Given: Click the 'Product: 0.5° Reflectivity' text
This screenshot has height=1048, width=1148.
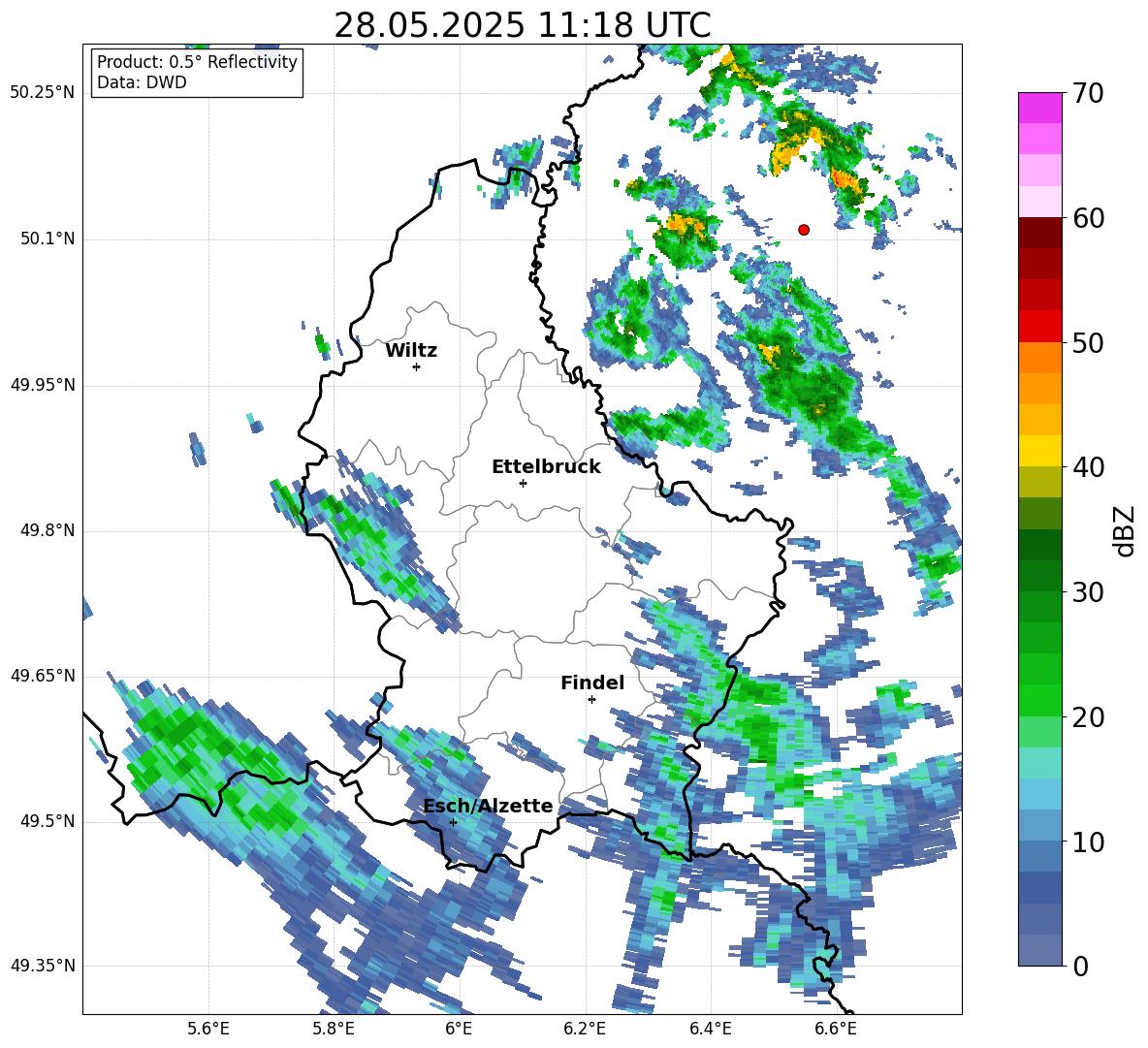Looking at the screenshot, I should pos(197,62).
